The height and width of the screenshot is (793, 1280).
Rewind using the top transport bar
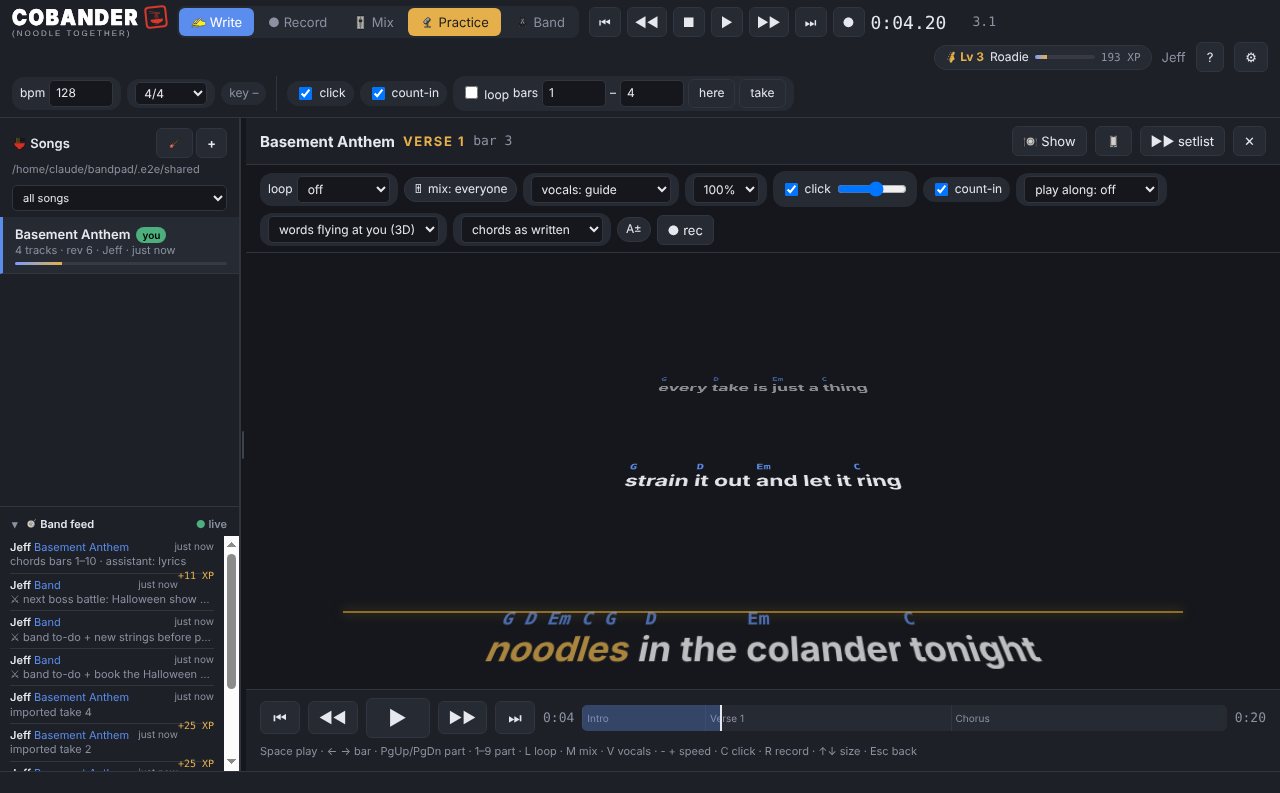click(646, 22)
